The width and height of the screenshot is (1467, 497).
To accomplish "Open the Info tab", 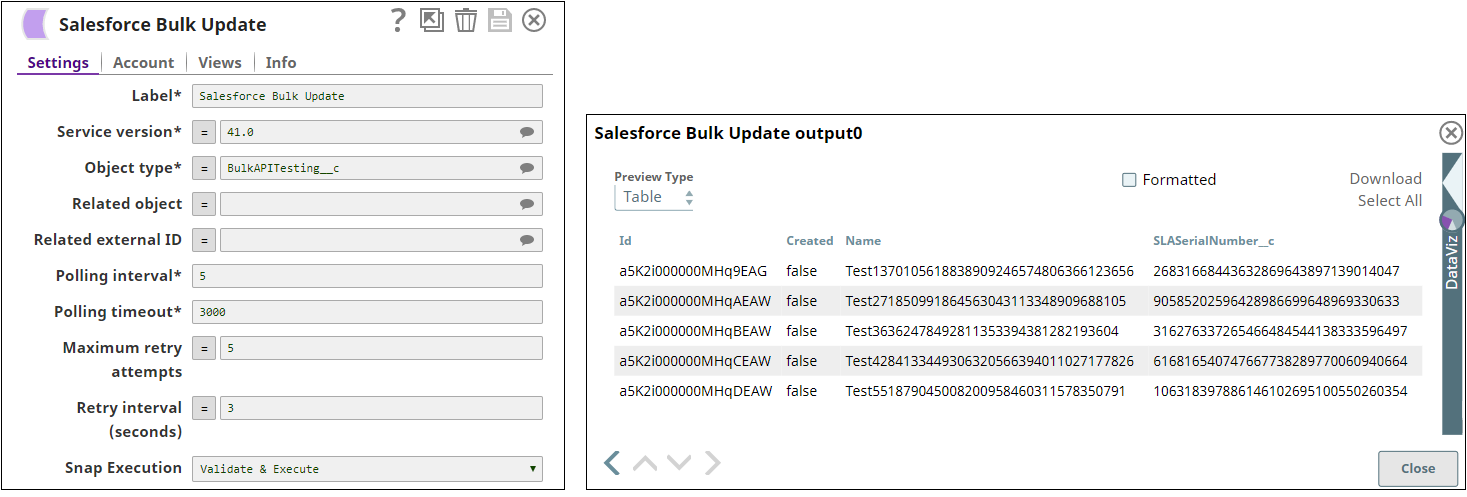I will 281,62.
